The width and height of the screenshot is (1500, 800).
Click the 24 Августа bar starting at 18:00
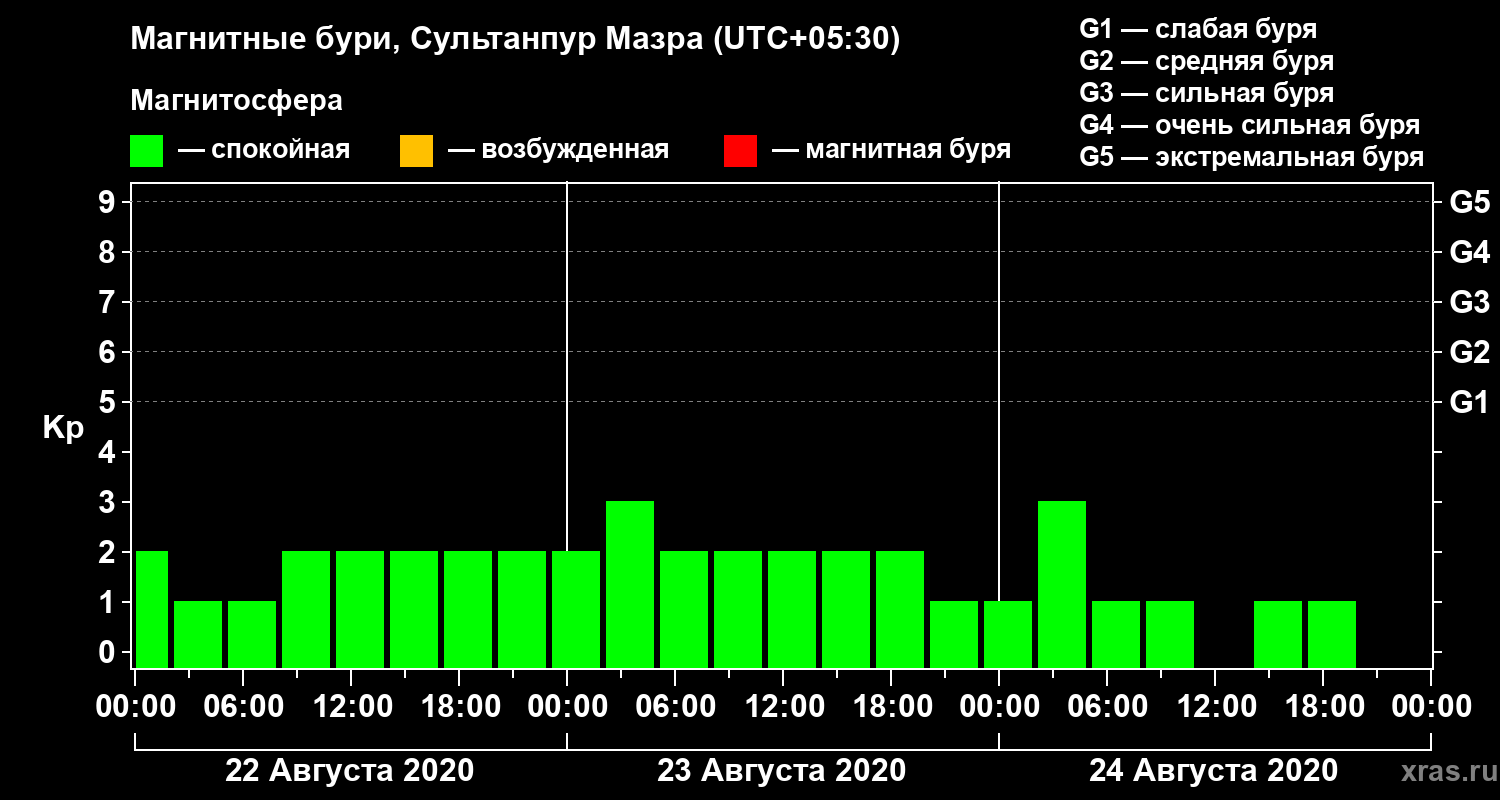pyautogui.click(x=1332, y=634)
